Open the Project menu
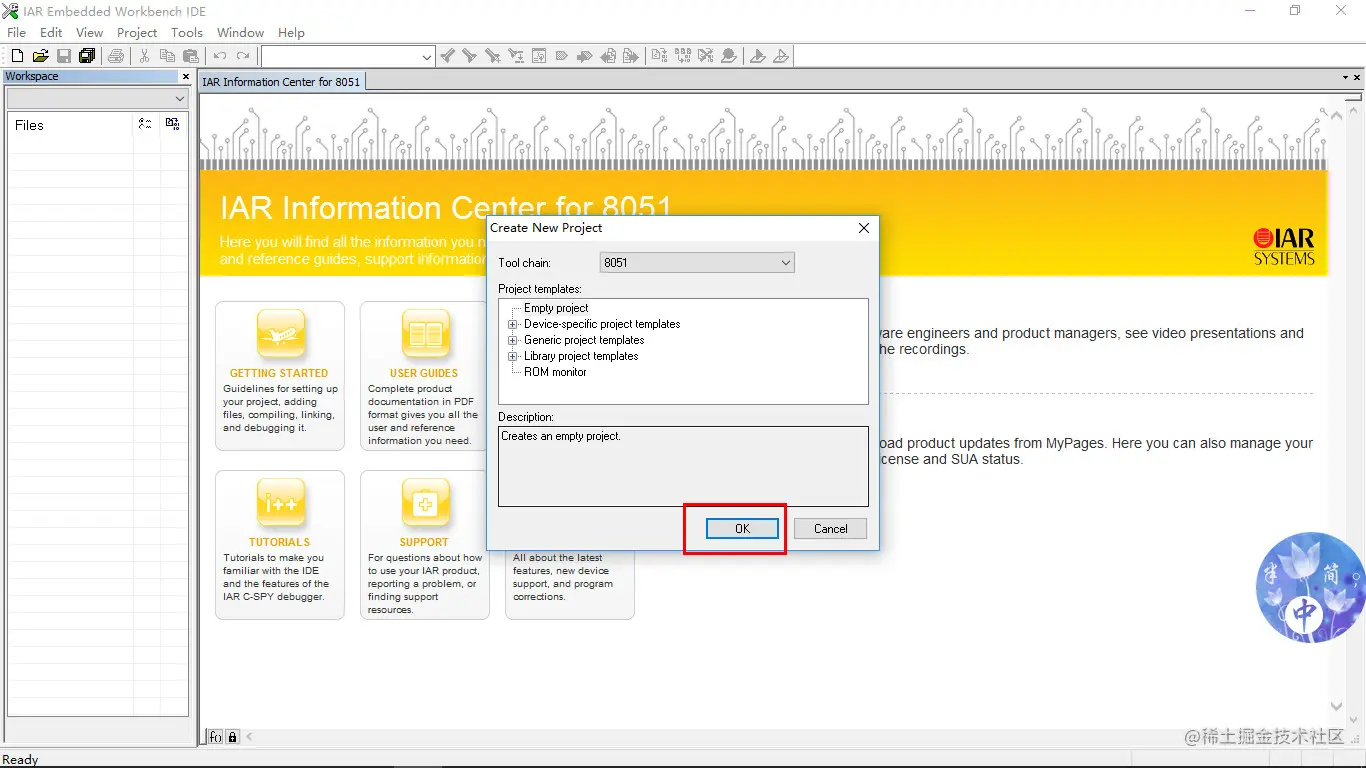Screen dimensions: 1366x768 137,32
